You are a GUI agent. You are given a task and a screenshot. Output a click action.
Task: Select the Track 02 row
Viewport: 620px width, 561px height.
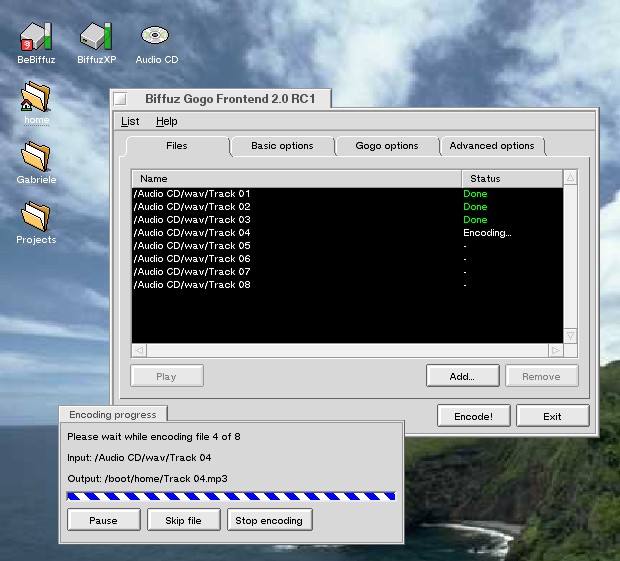[347, 207]
